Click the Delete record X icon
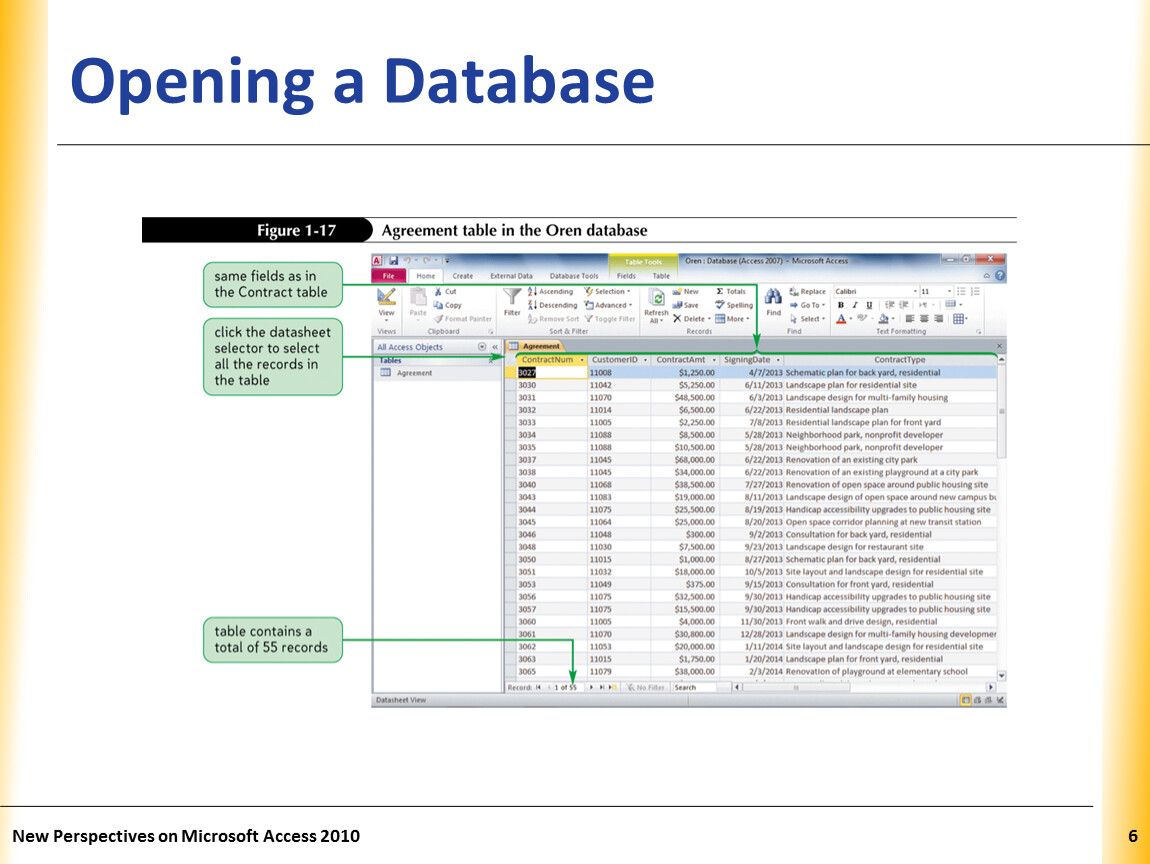 pyautogui.click(x=677, y=319)
